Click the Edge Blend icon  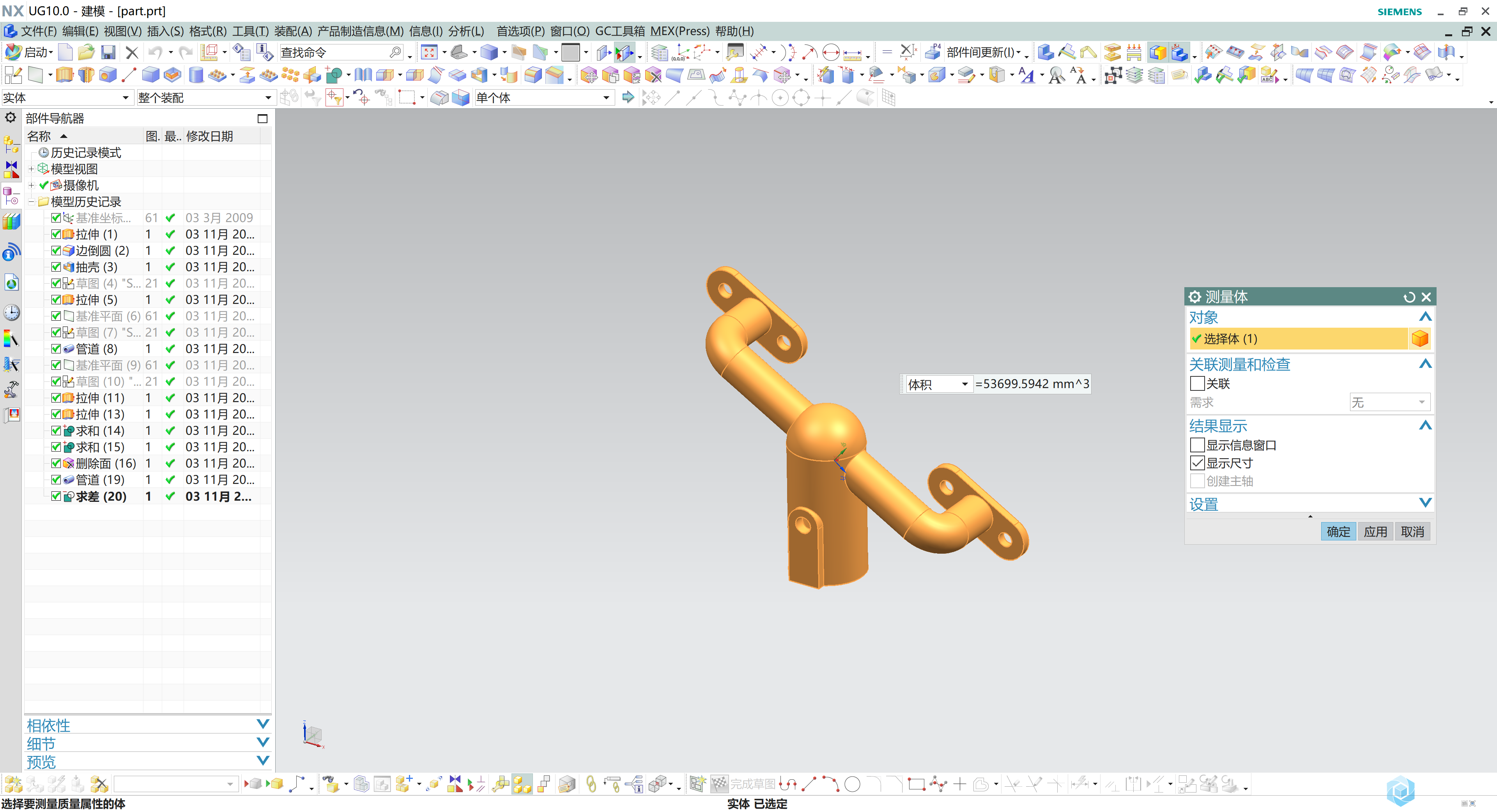pyautogui.click(x=533, y=75)
